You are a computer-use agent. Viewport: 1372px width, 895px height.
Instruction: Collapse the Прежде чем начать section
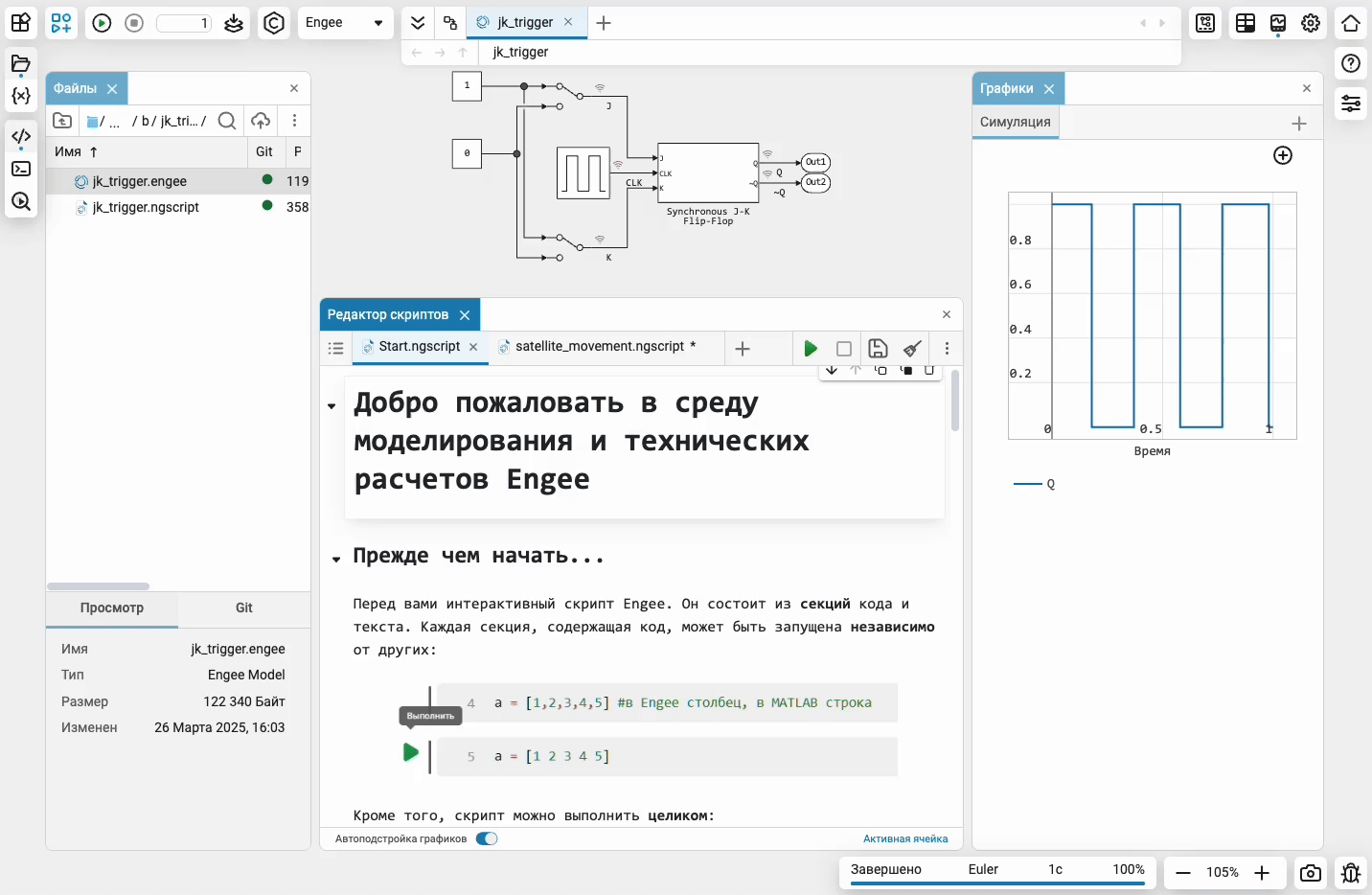pos(336,560)
